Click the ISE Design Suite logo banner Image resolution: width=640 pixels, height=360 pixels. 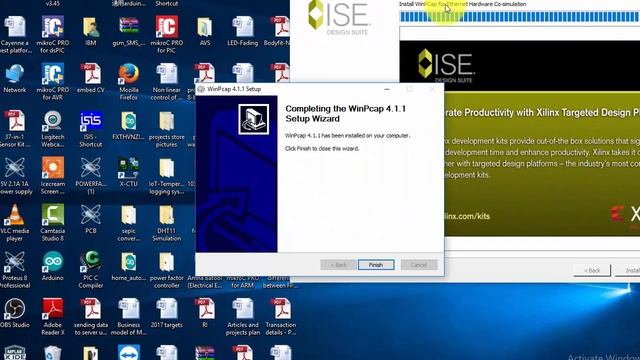(446, 65)
